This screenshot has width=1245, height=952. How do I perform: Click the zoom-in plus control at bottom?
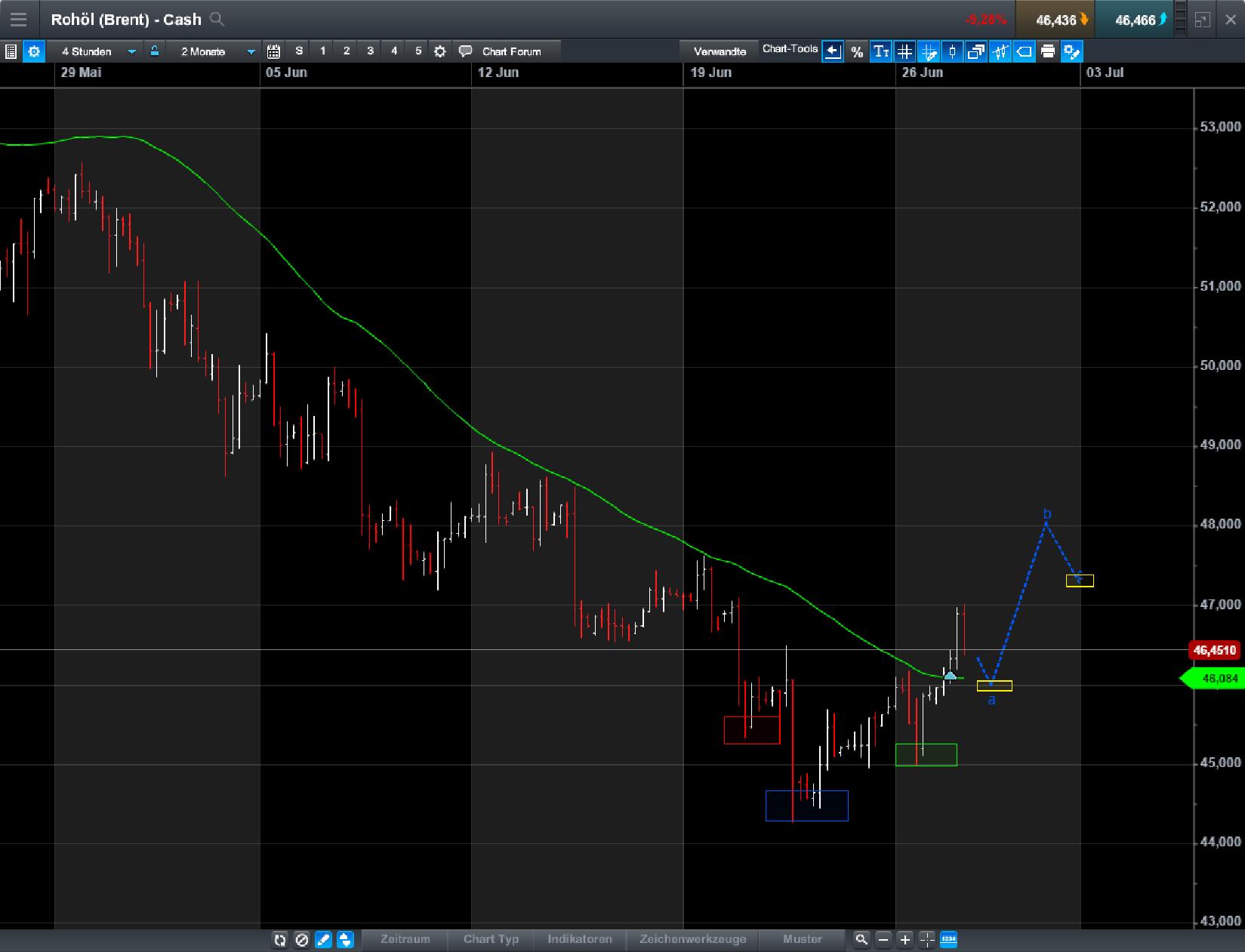tap(904, 940)
